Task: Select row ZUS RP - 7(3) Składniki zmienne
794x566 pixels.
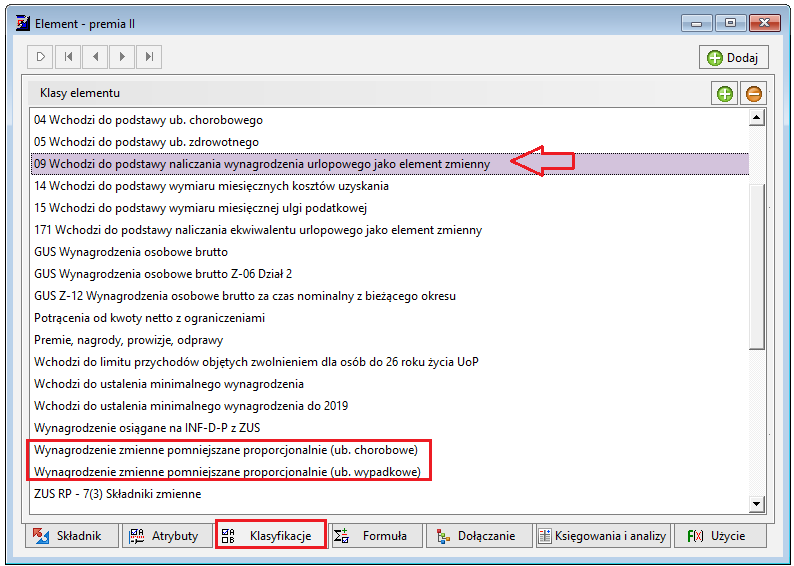Action: tap(389, 494)
